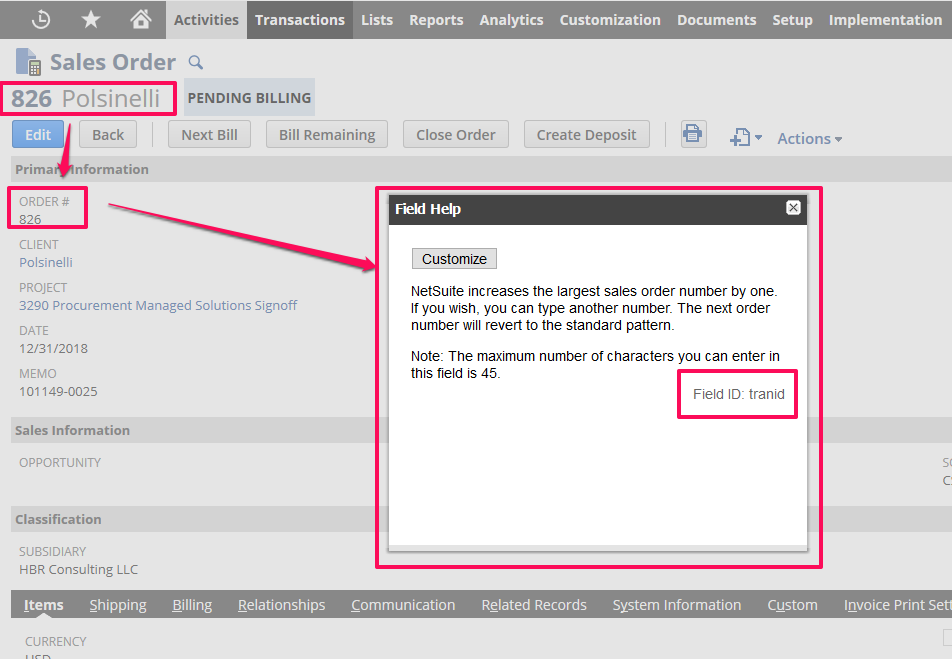The height and width of the screenshot is (659, 952).
Task: Open the Reports menu
Action: [x=436, y=19]
